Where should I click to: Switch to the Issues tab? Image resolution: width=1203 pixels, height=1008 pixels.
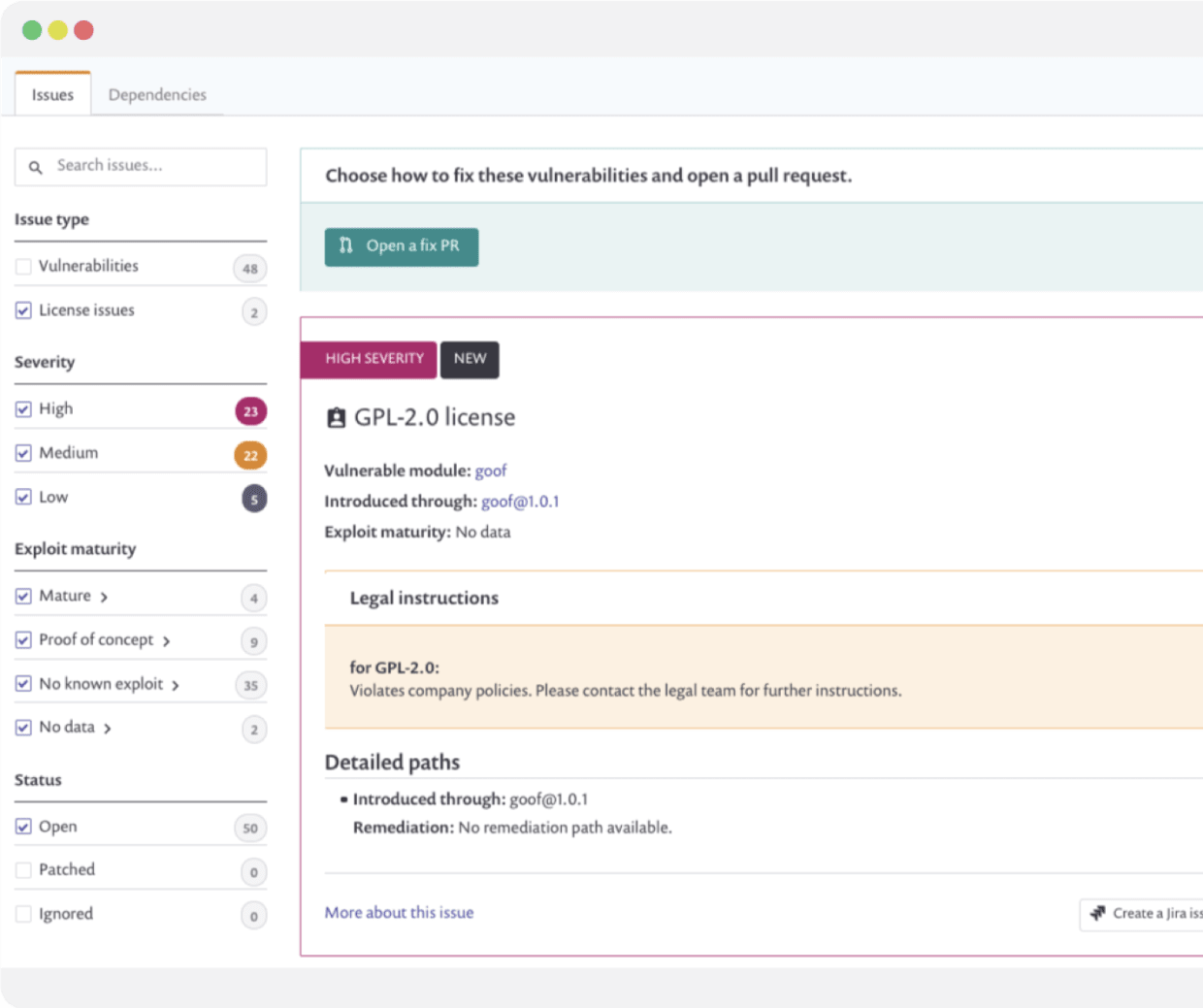(x=52, y=94)
